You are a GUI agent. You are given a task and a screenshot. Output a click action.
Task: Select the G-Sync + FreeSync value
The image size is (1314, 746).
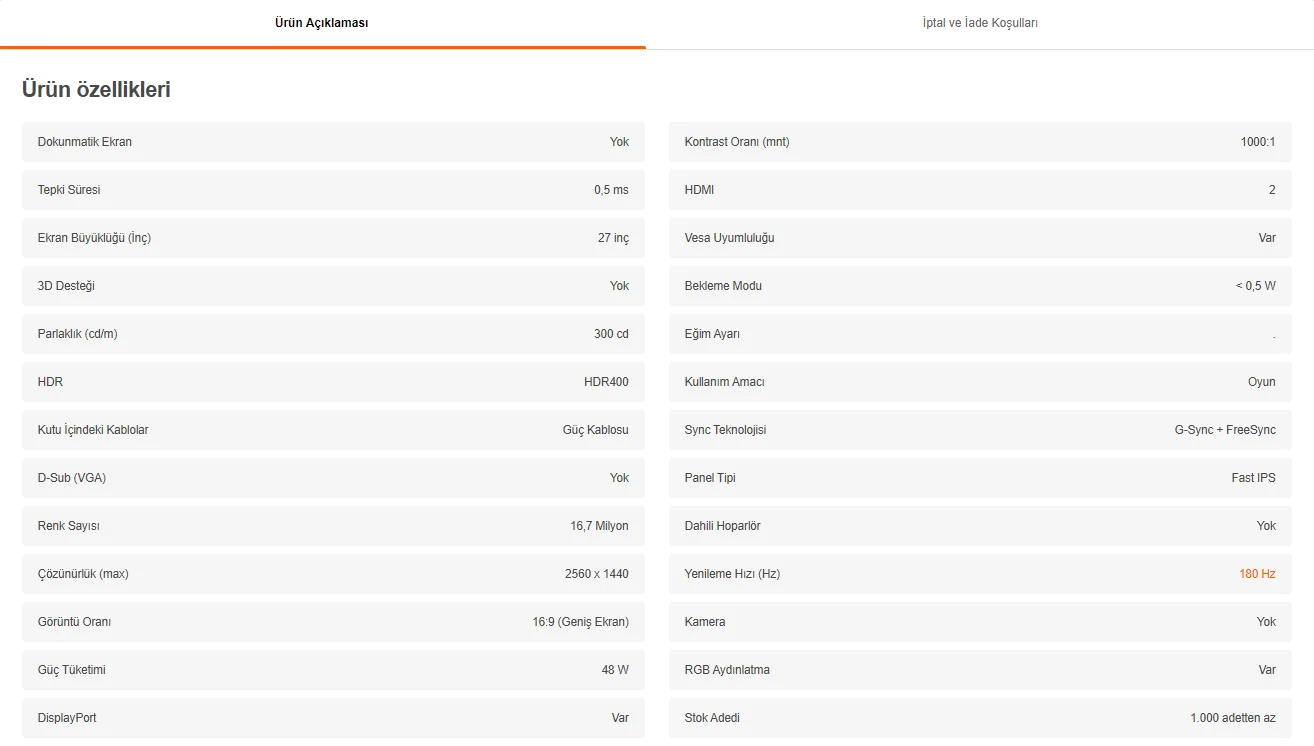pos(1224,430)
